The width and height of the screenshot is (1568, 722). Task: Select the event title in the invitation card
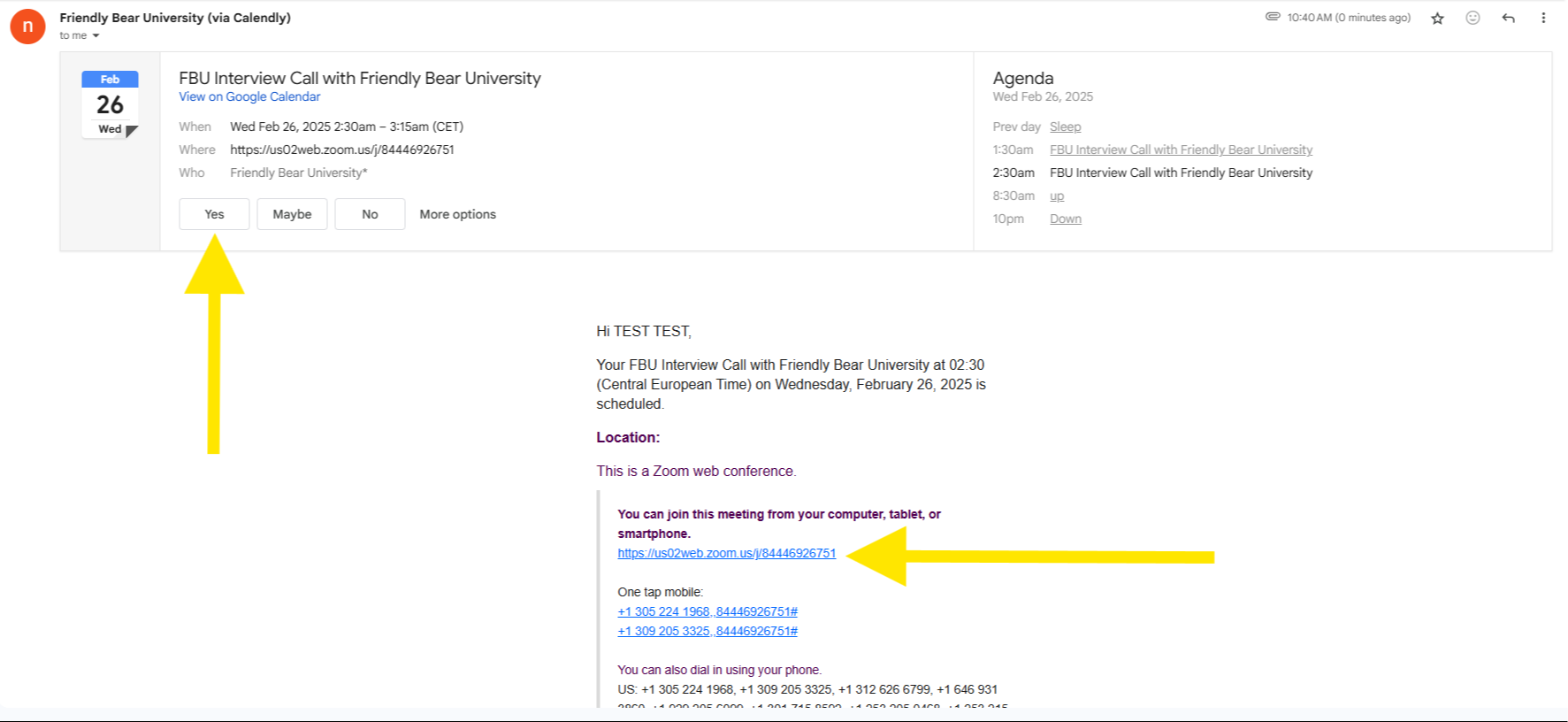coord(360,78)
